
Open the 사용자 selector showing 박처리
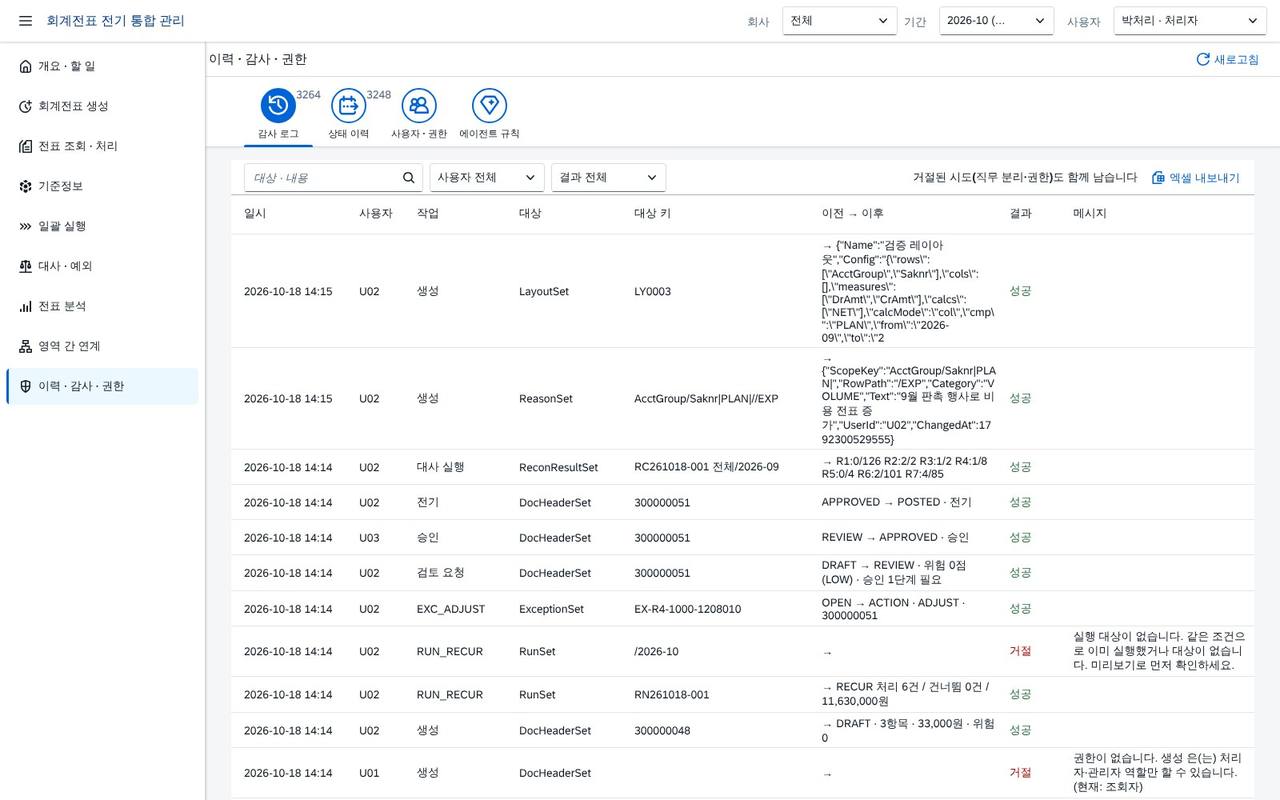coord(1190,21)
